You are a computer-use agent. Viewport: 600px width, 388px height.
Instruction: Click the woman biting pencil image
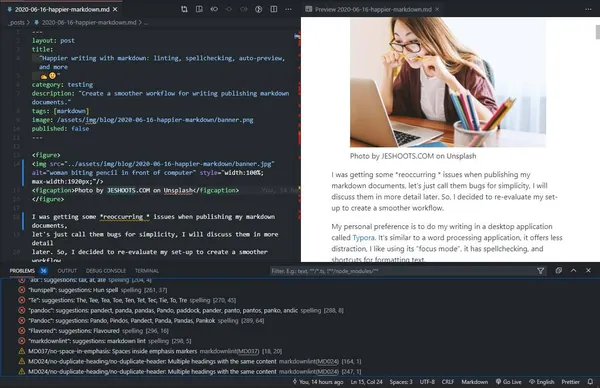point(448,82)
